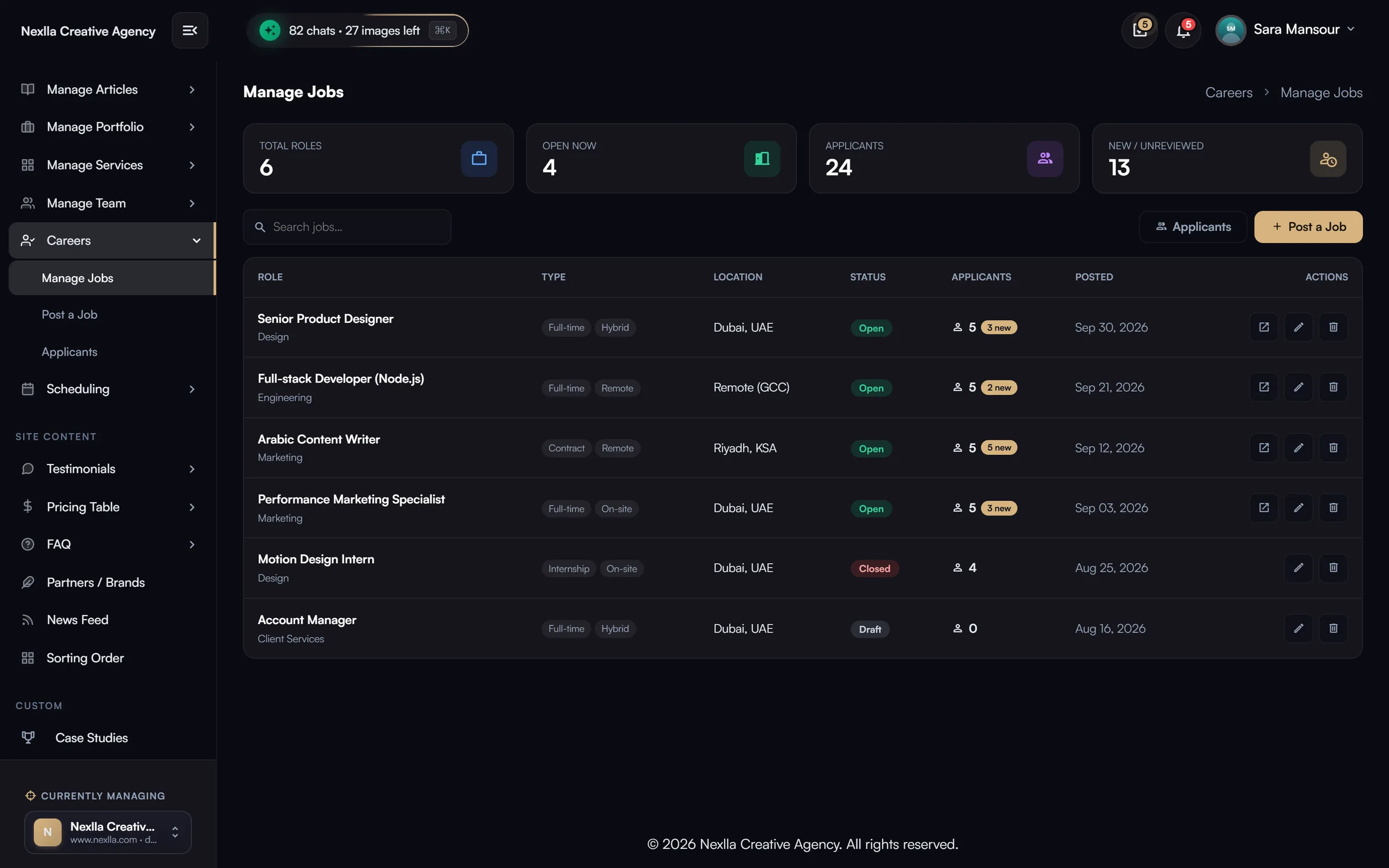
Task: Click the New / Unreviewed card icon
Action: click(1328, 159)
